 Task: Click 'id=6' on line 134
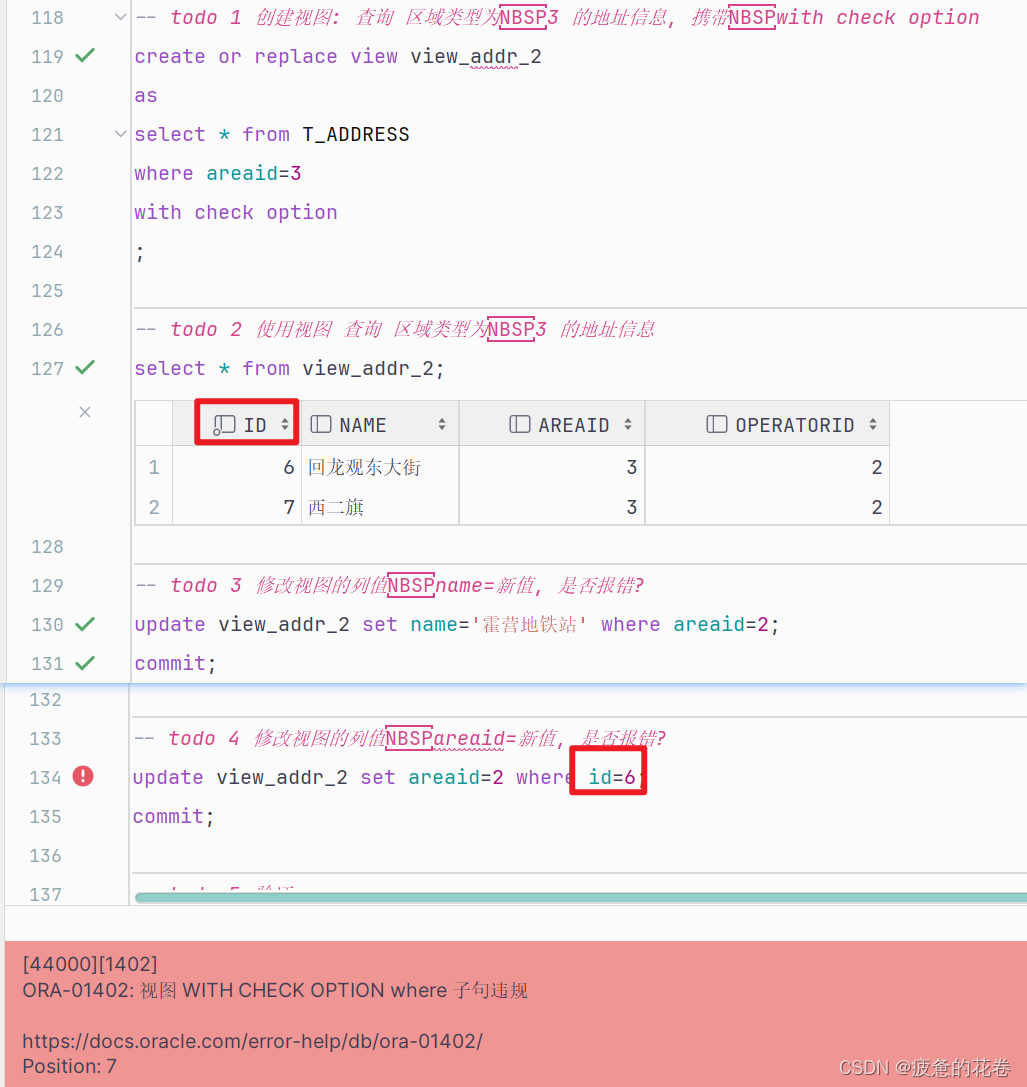[x=612, y=777]
